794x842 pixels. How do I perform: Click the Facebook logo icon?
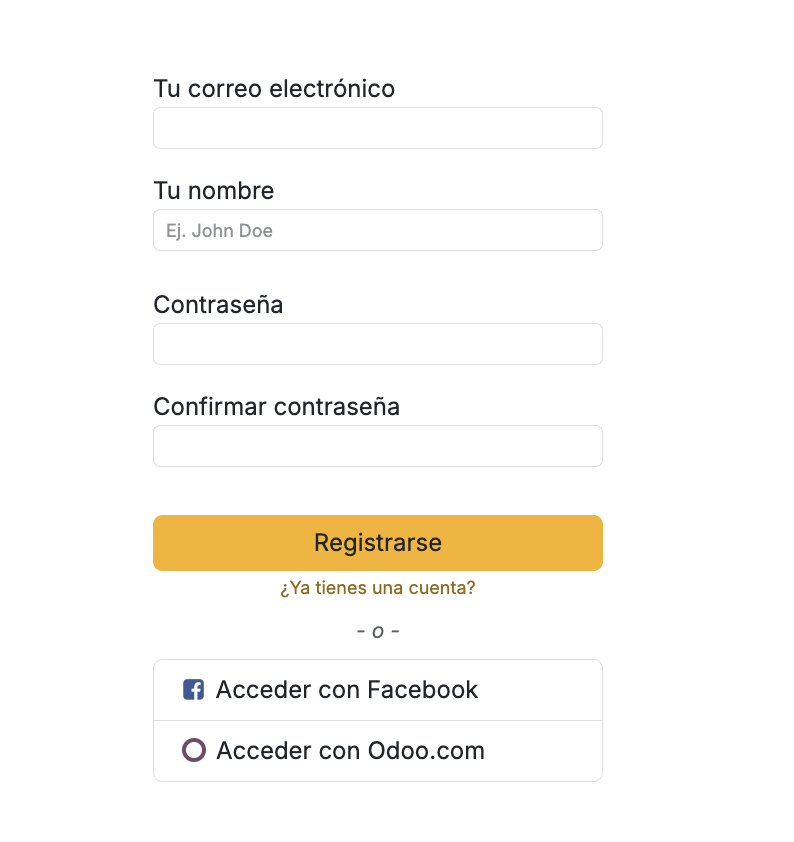(x=194, y=690)
